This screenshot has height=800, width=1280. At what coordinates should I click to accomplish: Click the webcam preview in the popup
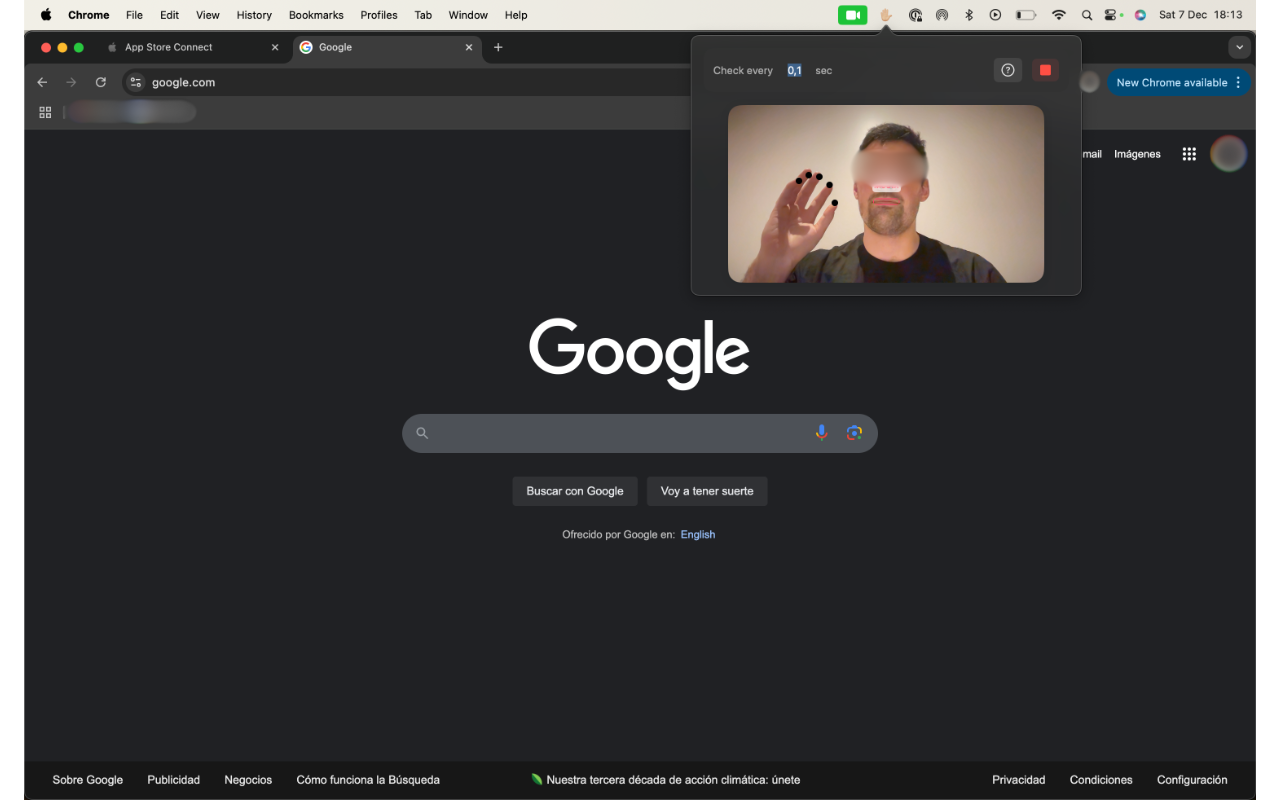coord(886,194)
